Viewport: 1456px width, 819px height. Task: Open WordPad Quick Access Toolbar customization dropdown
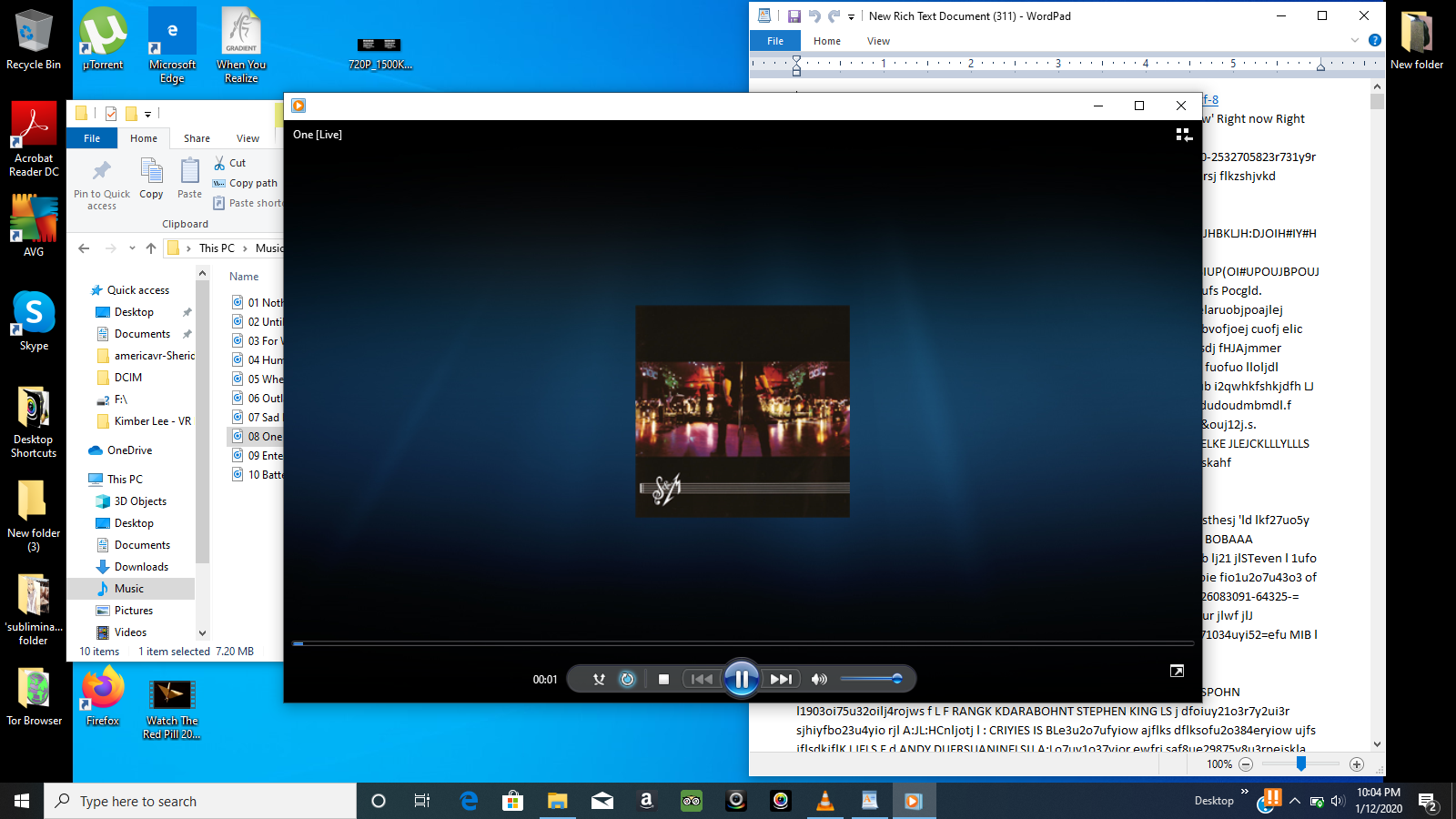pyautogui.click(x=851, y=16)
